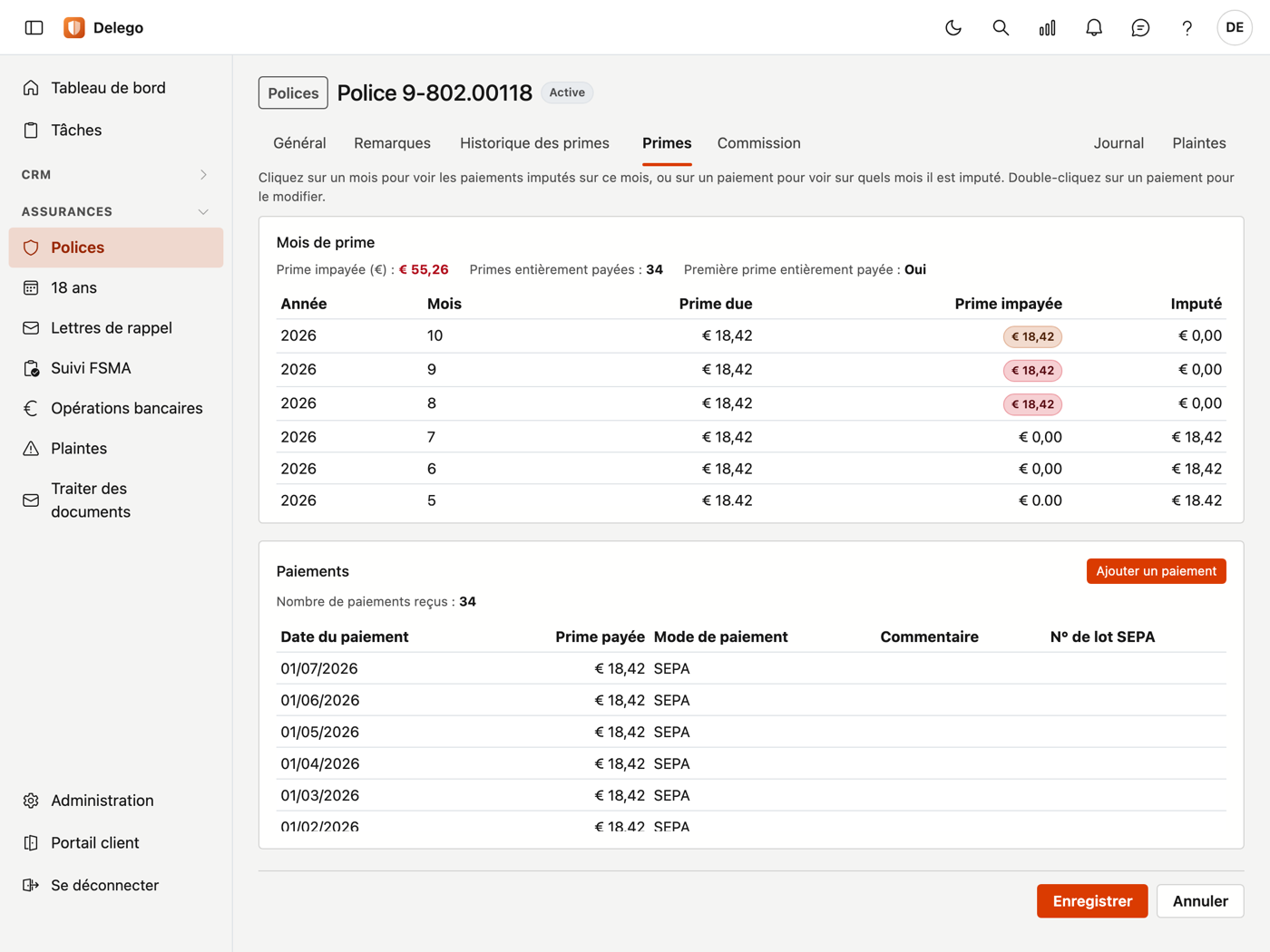The image size is (1270, 952).
Task: Collapse the Assurances section chevron
Action: pos(203,212)
